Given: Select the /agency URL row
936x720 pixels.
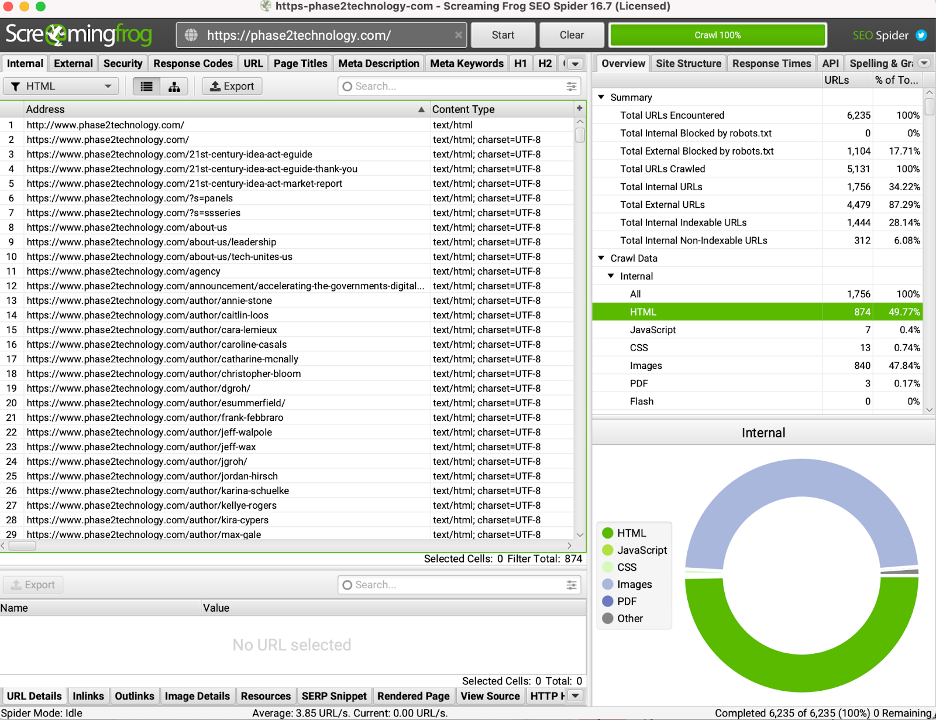Looking at the screenshot, I should coord(287,271).
